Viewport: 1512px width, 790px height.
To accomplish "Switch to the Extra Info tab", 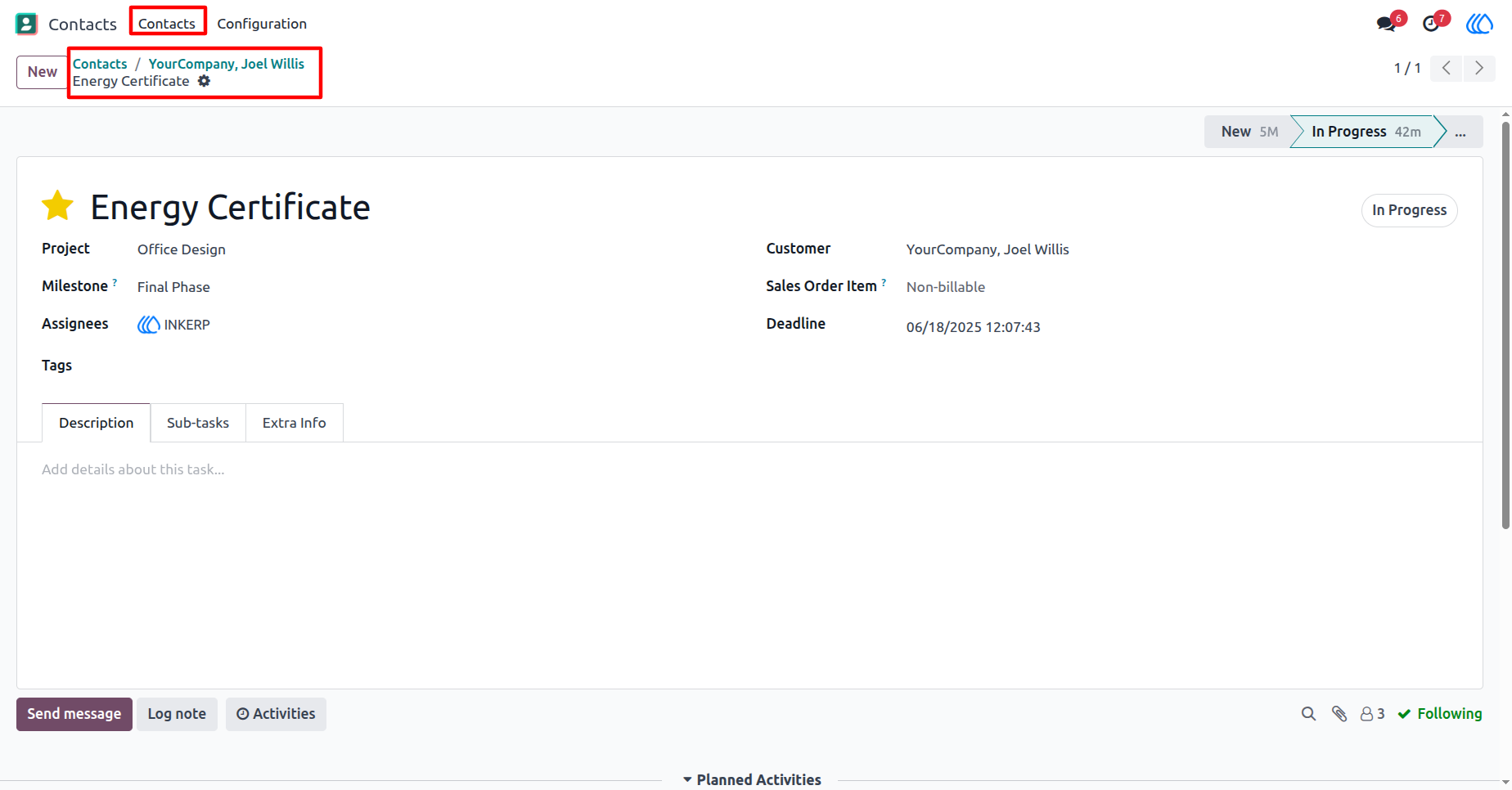I will [294, 423].
